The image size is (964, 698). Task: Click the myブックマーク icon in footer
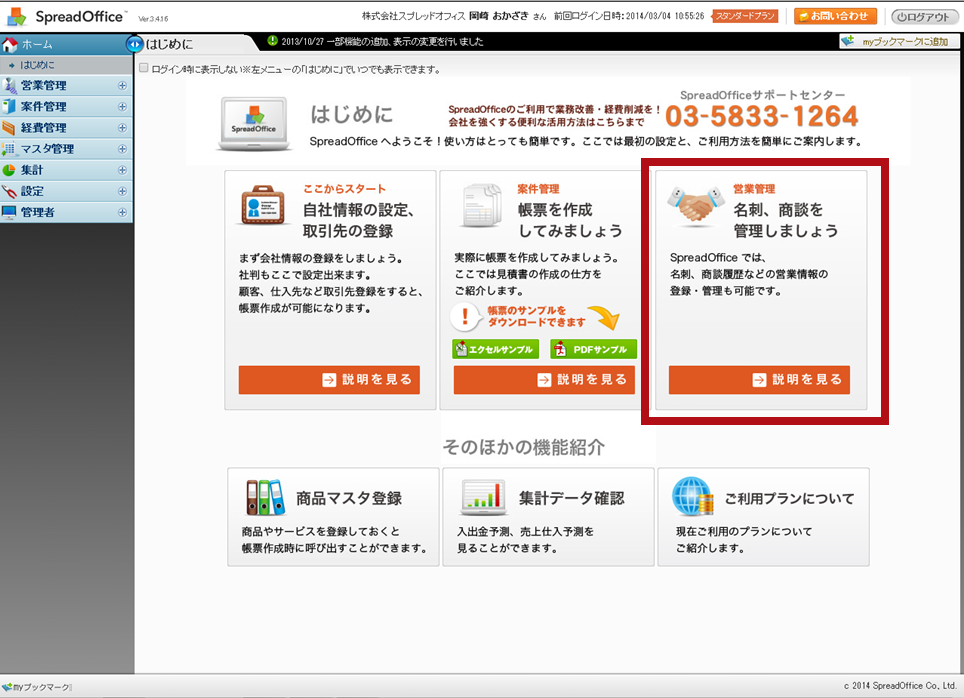[x=7, y=687]
